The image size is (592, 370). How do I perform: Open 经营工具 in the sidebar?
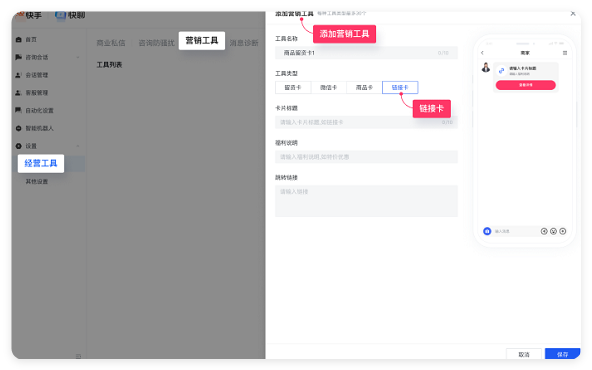point(41,163)
